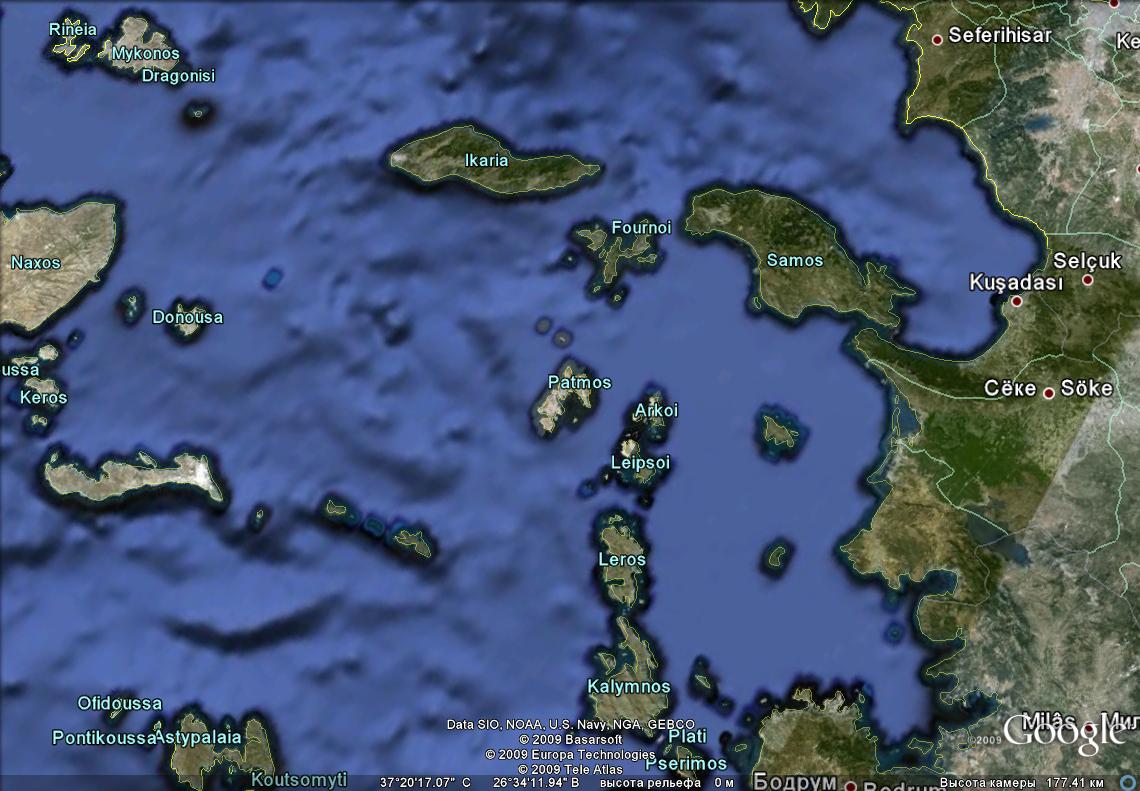The height and width of the screenshot is (791, 1140).
Task: Click the Бодрум city label
Action: point(794,780)
